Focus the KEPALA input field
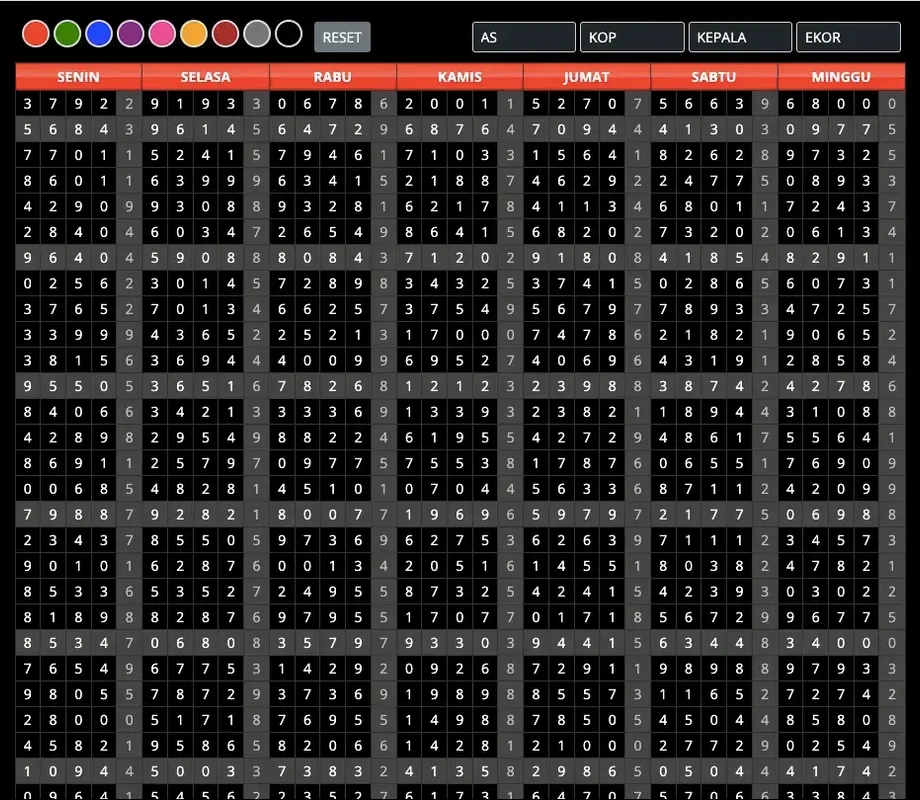The height and width of the screenshot is (800, 920). click(739, 37)
